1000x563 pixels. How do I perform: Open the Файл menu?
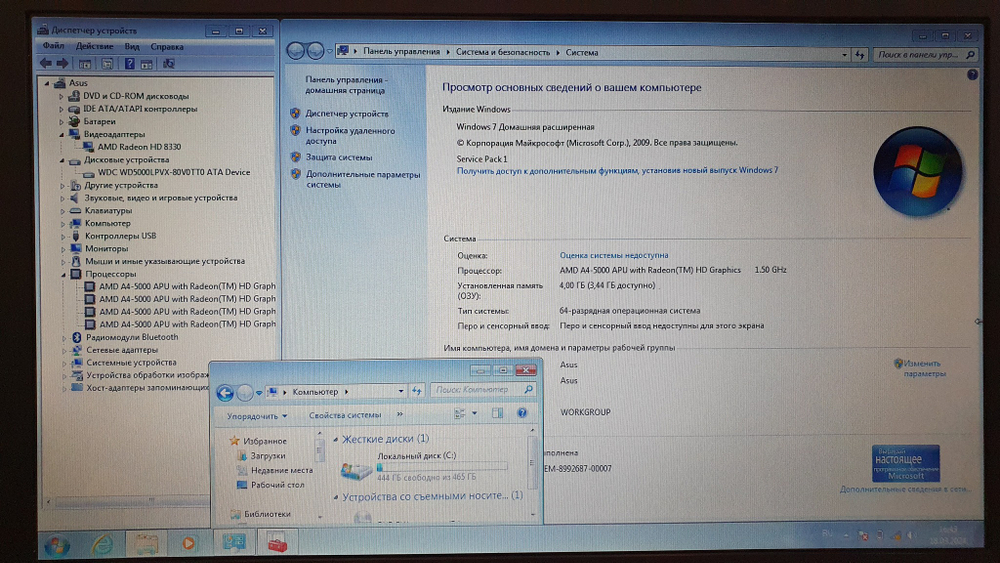[53, 46]
